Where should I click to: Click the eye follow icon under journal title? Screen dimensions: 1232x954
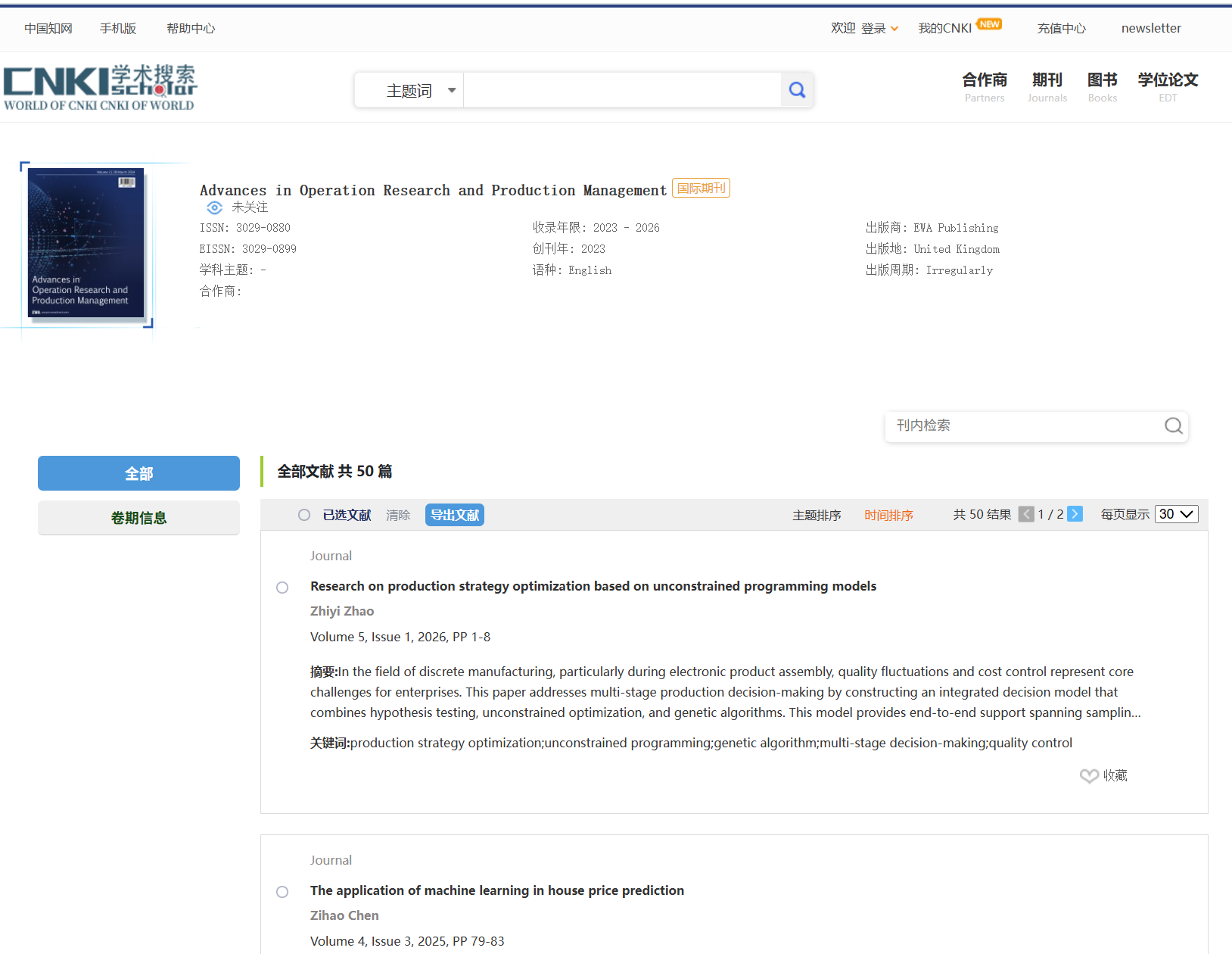click(x=215, y=207)
